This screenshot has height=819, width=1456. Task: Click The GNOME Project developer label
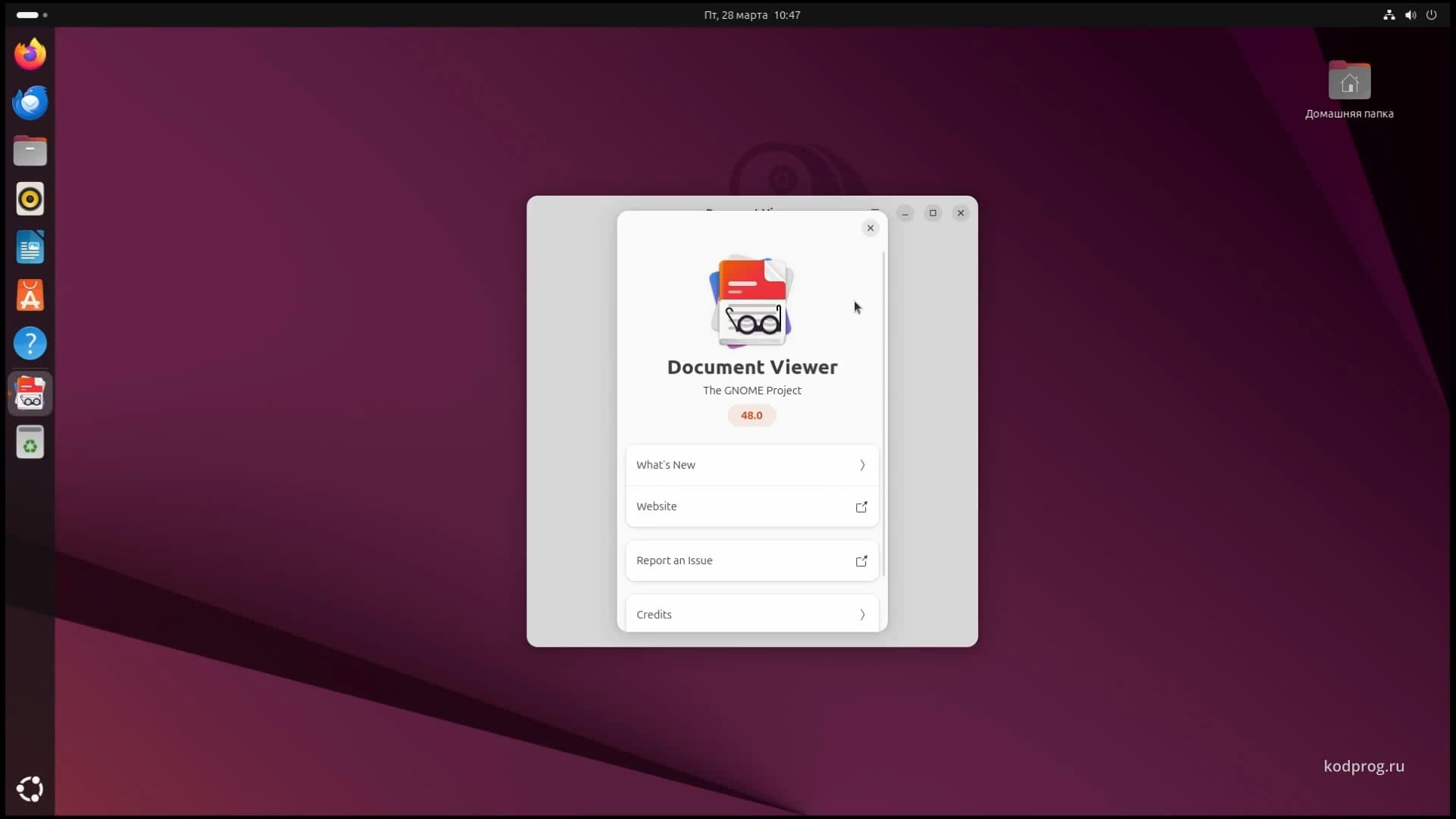point(752,391)
